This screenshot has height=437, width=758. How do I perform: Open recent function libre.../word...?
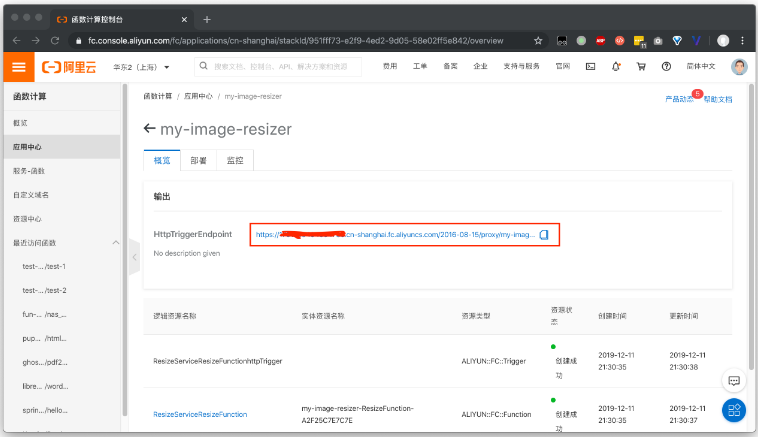tap(45, 386)
